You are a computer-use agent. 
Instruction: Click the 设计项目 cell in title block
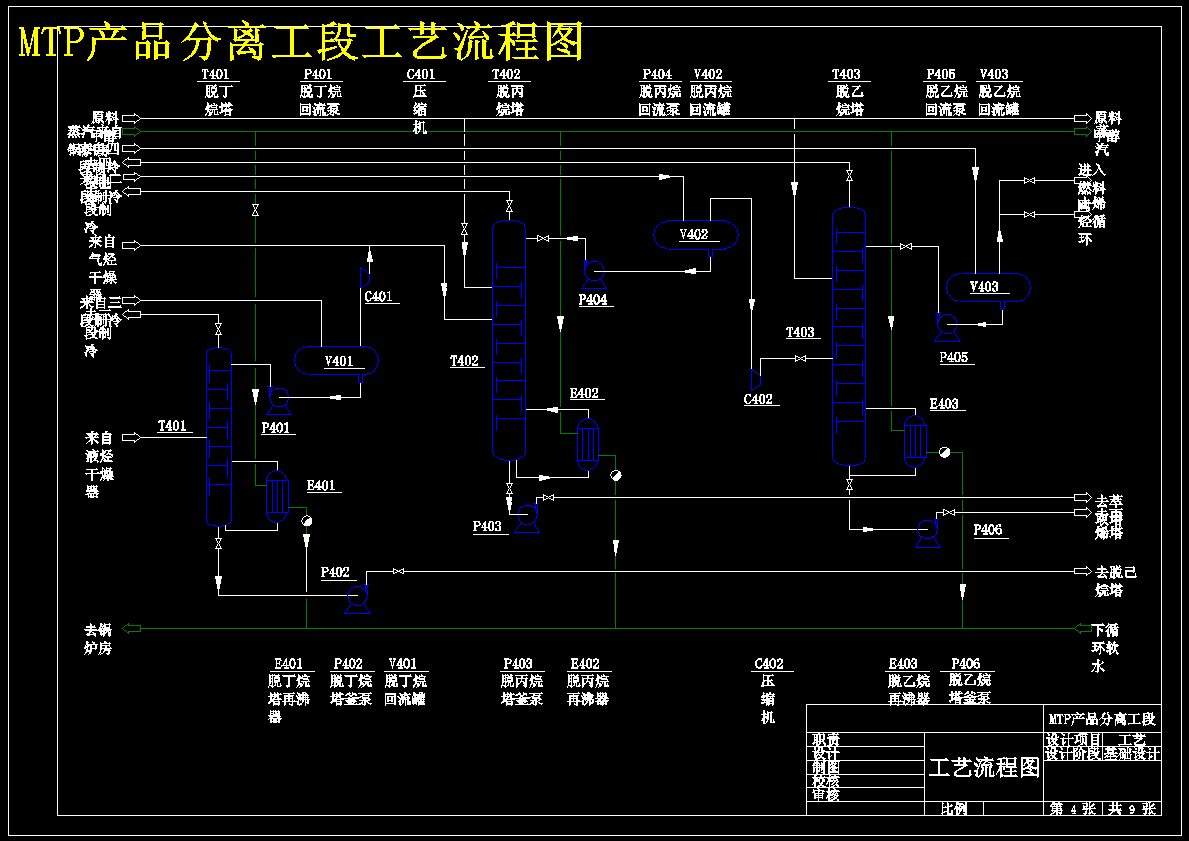1073,739
